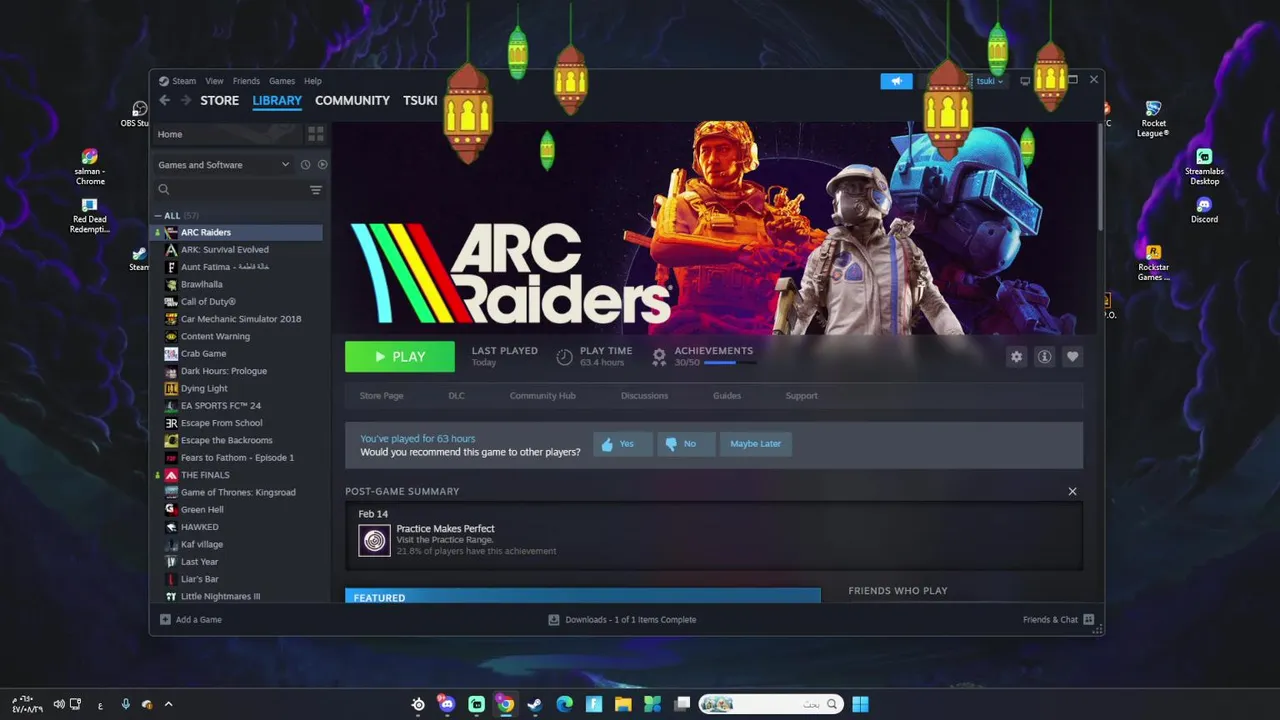Open Steam from the taskbar
1280x720 pixels.
pyautogui.click(x=534, y=704)
